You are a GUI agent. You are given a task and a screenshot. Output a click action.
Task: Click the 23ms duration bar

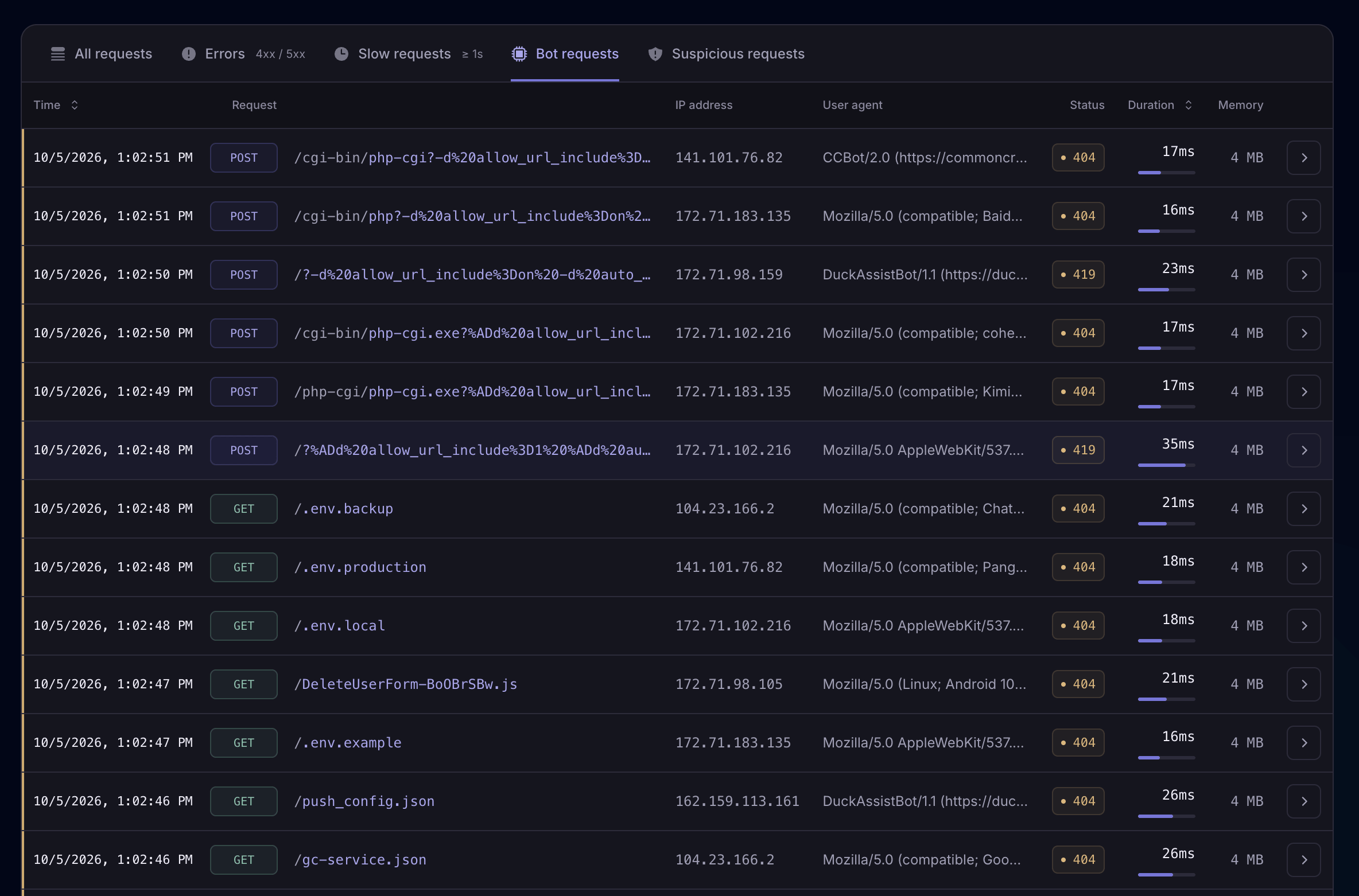click(1167, 290)
